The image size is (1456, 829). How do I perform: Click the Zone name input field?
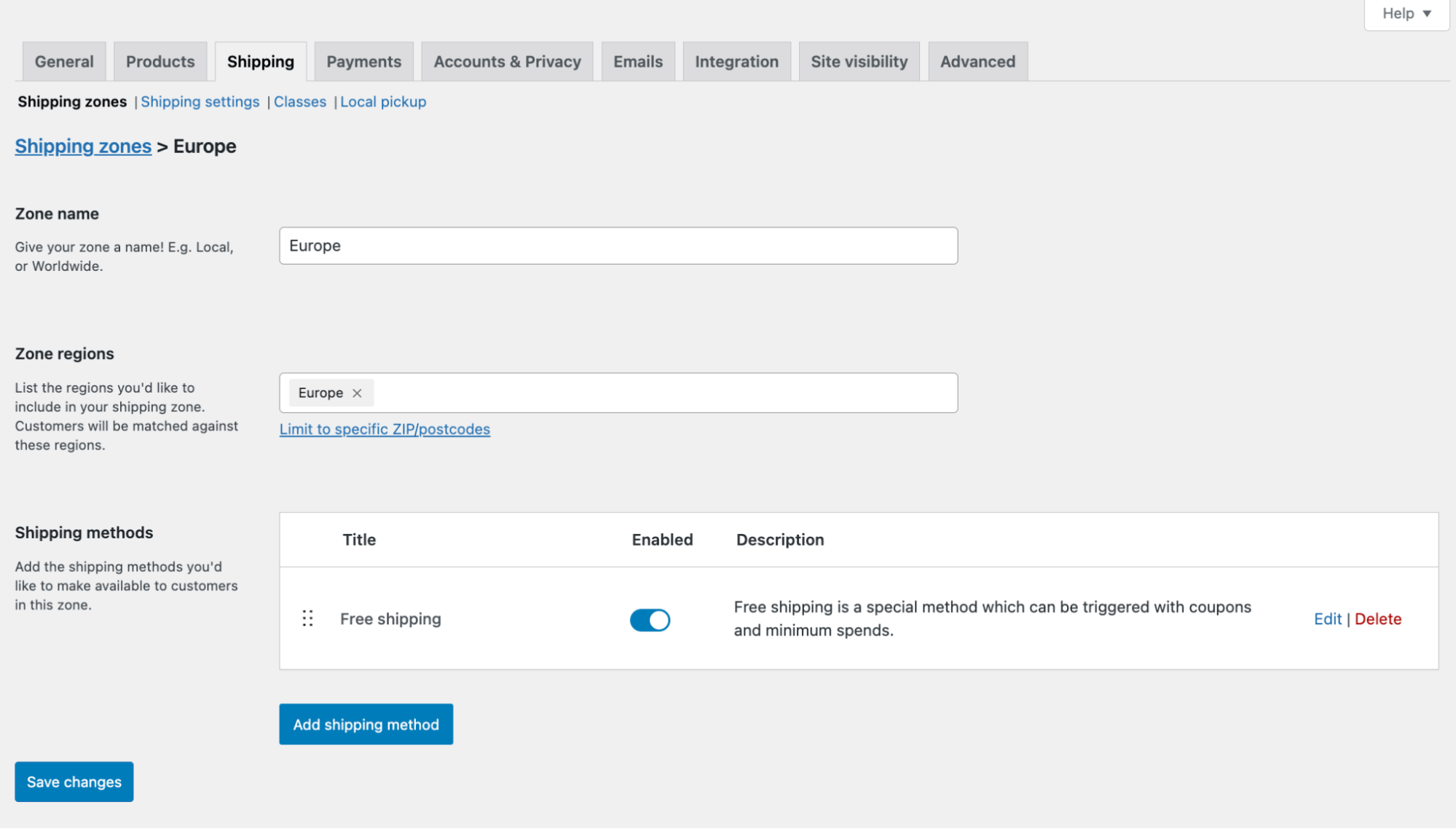coord(618,245)
